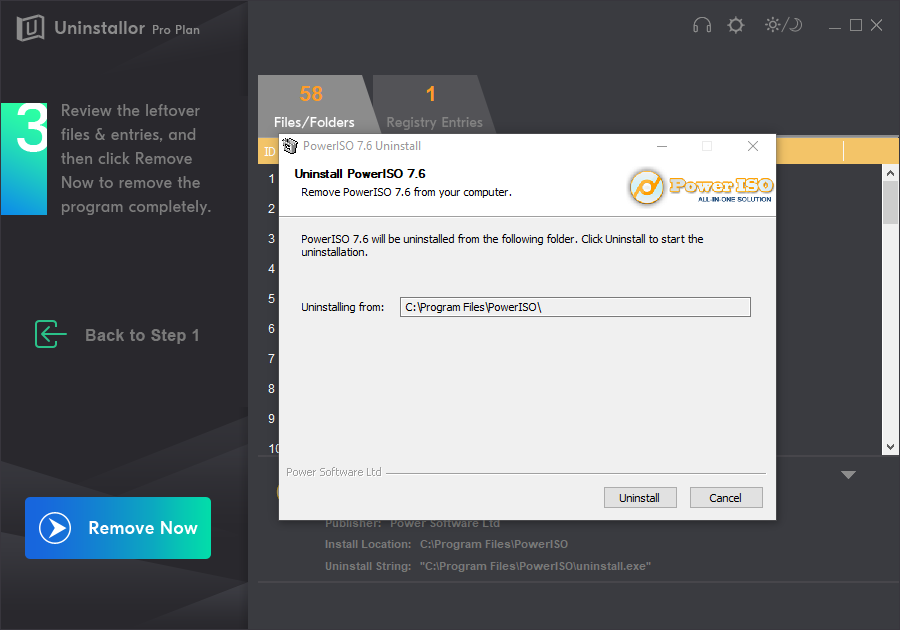
Task: Switch to the Files/Folders tab
Action: click(x=314, y=106)
